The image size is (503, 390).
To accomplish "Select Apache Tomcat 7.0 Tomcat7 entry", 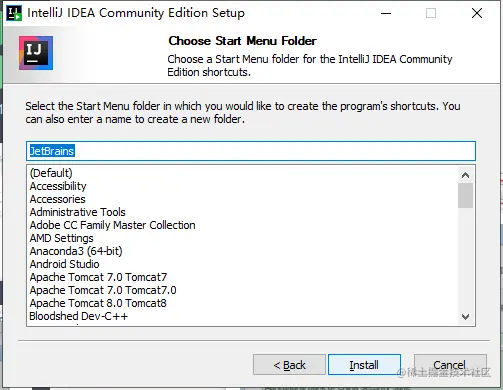I will click(98, 277).
